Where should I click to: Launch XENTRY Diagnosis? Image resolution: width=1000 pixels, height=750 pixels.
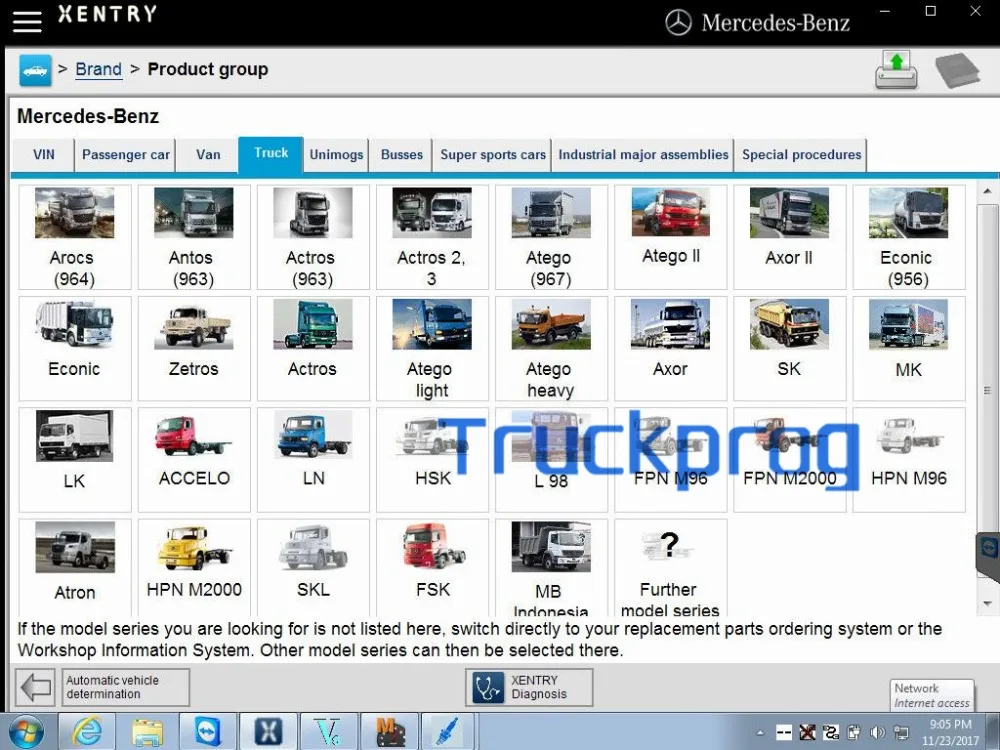[529, 687]
